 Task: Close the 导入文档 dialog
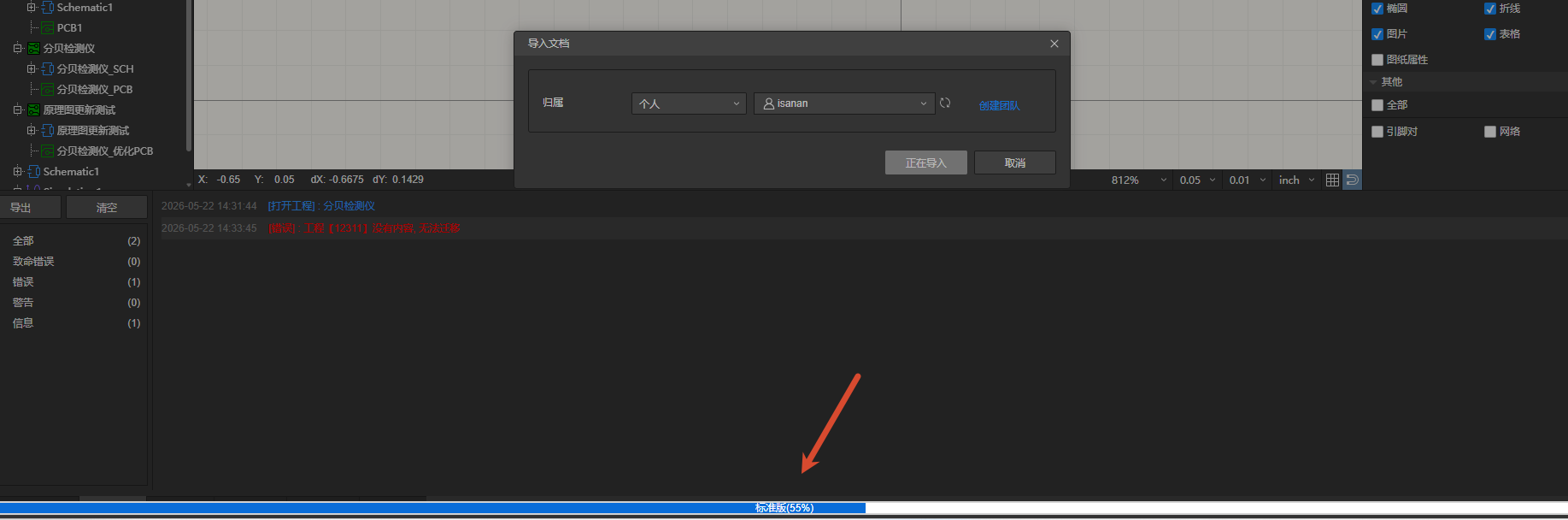(1054, 44)
